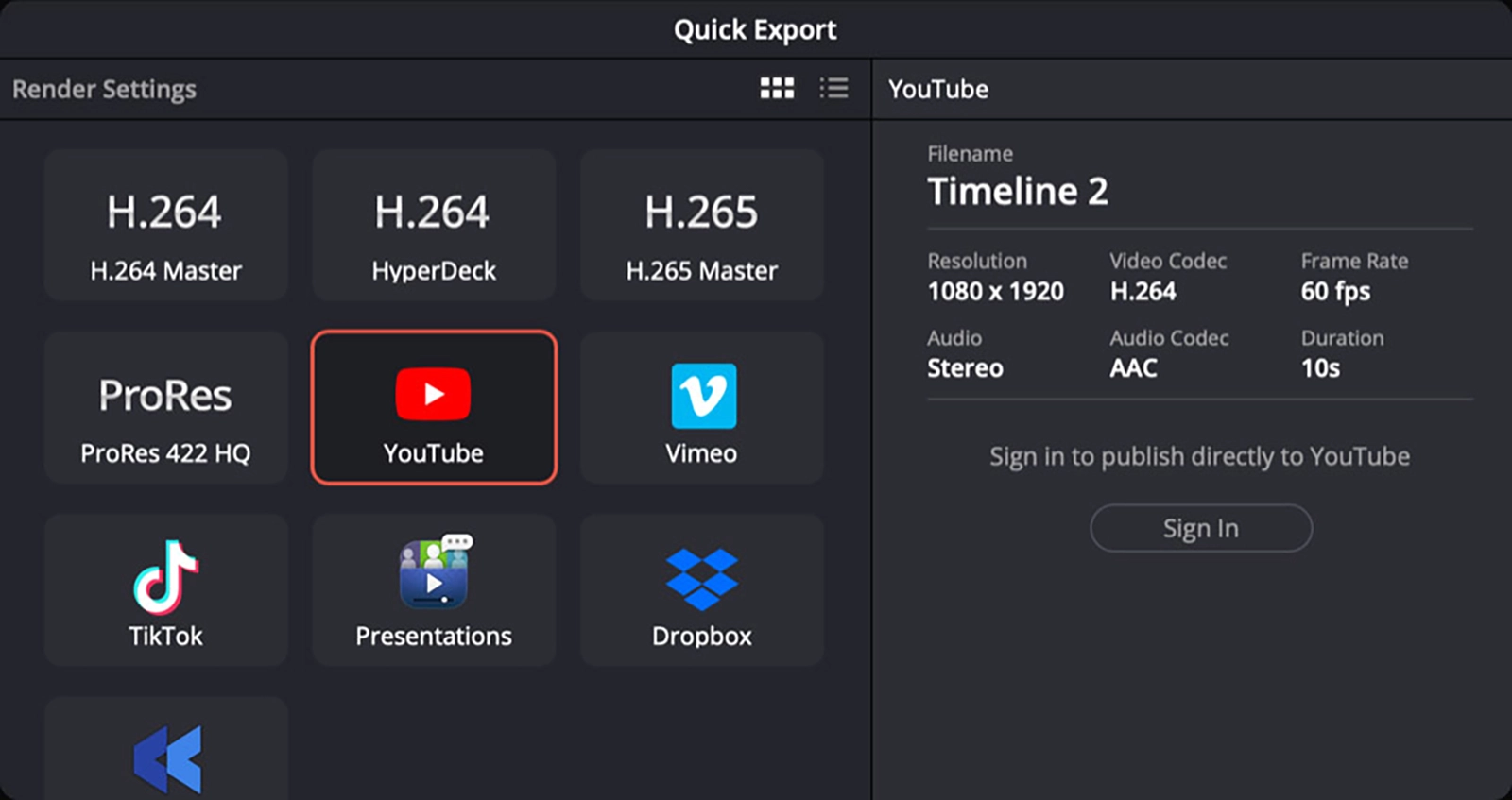
Task: Switch render presets to grid view
Action: point(777,89)
